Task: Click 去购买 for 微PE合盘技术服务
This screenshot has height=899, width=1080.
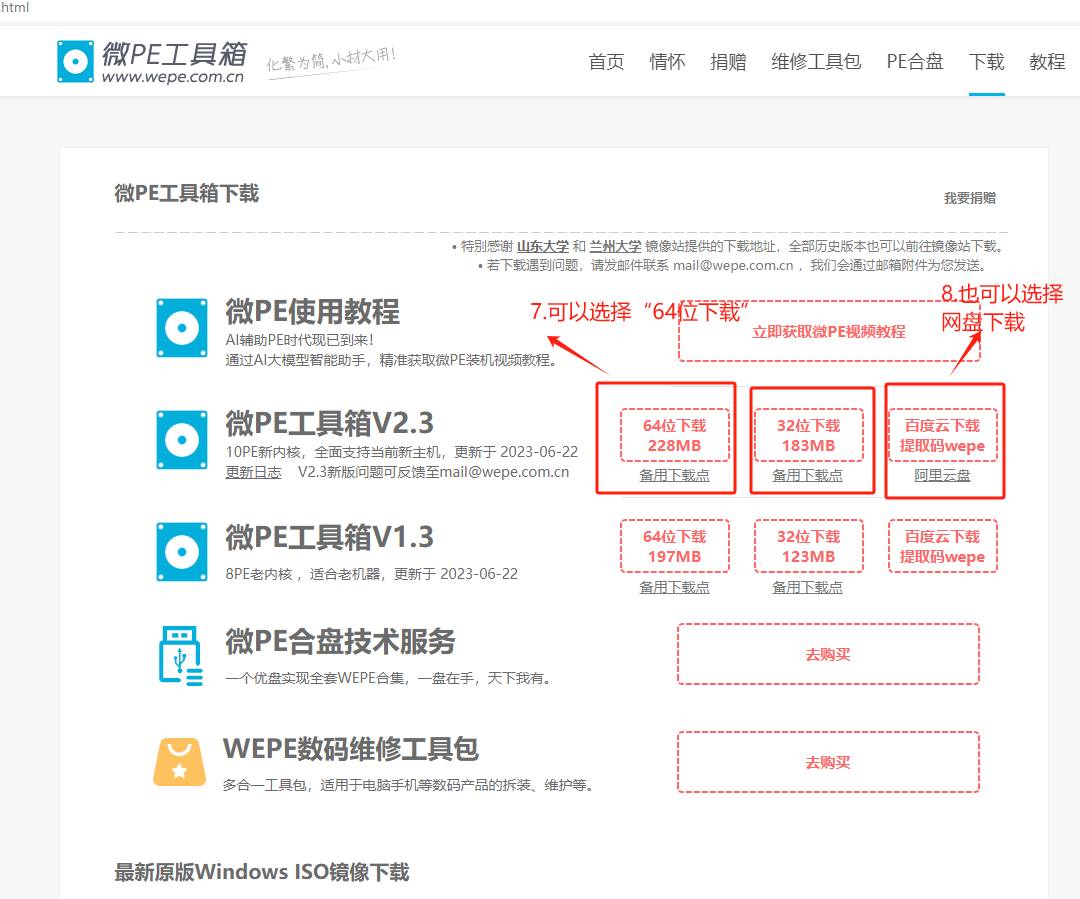Action: pos(828,654)
